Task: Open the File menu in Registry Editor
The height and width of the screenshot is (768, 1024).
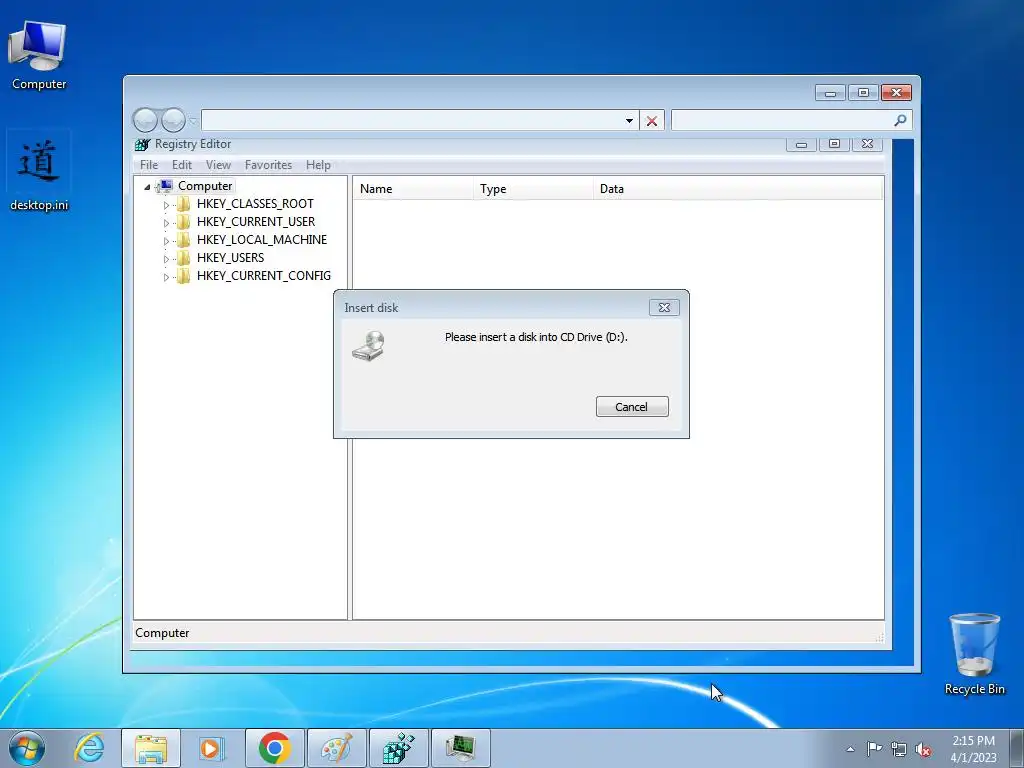Action: point(149,165)
